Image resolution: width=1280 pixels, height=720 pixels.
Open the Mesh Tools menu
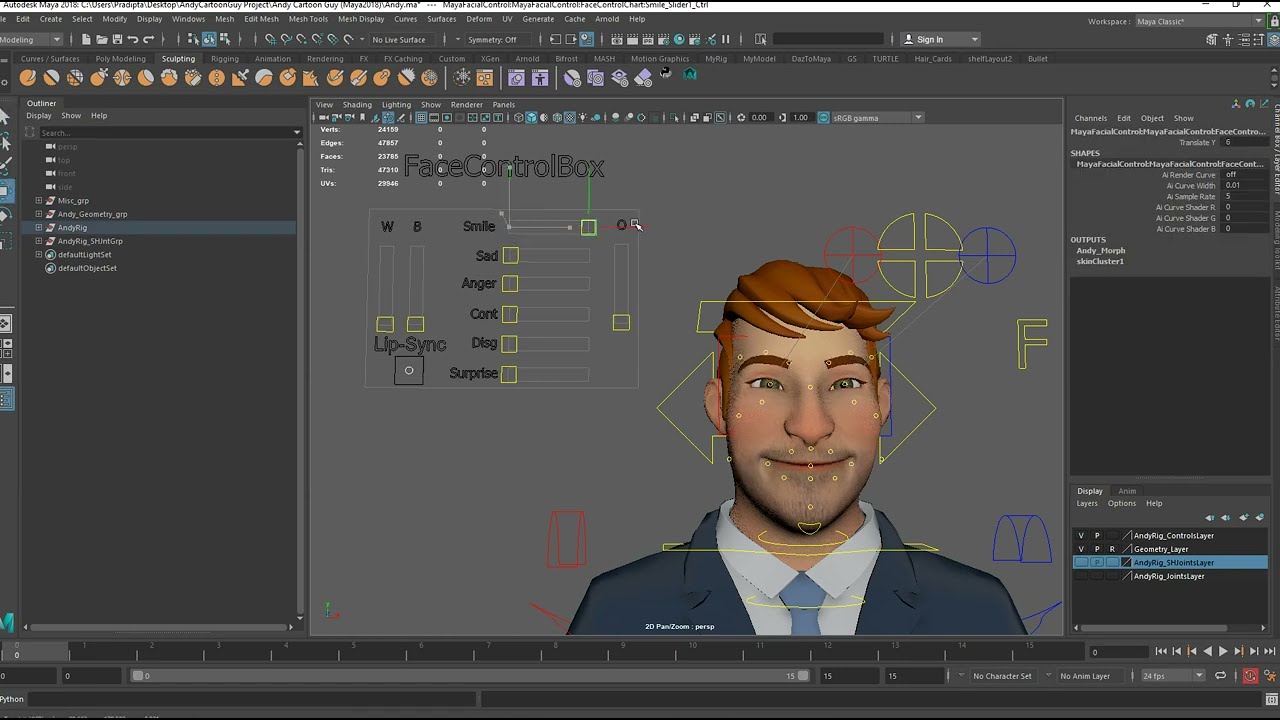pos(308,19)
